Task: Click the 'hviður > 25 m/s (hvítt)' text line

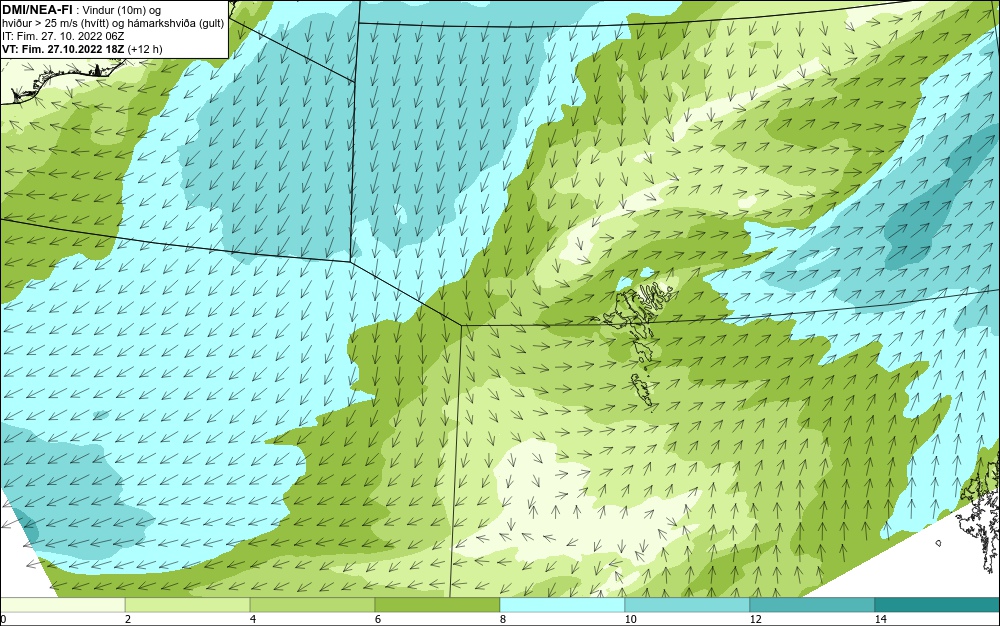Action: [x=113, y=24]
